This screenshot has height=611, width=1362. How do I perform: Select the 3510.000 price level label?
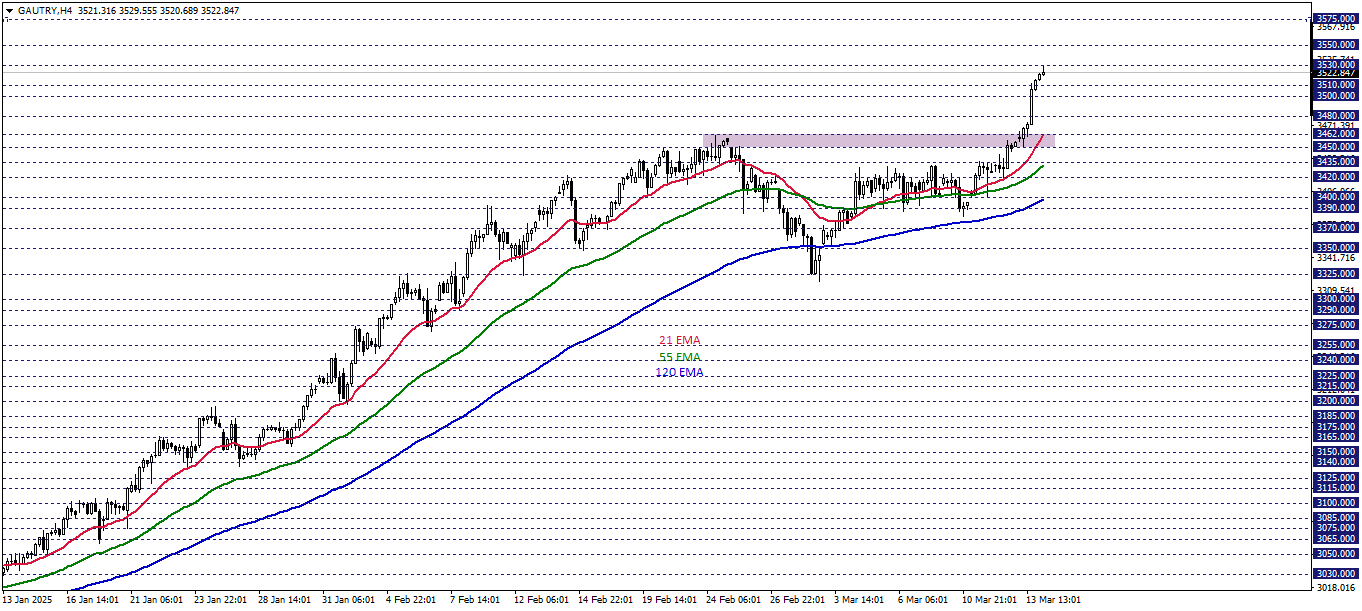click(1336, 85)
